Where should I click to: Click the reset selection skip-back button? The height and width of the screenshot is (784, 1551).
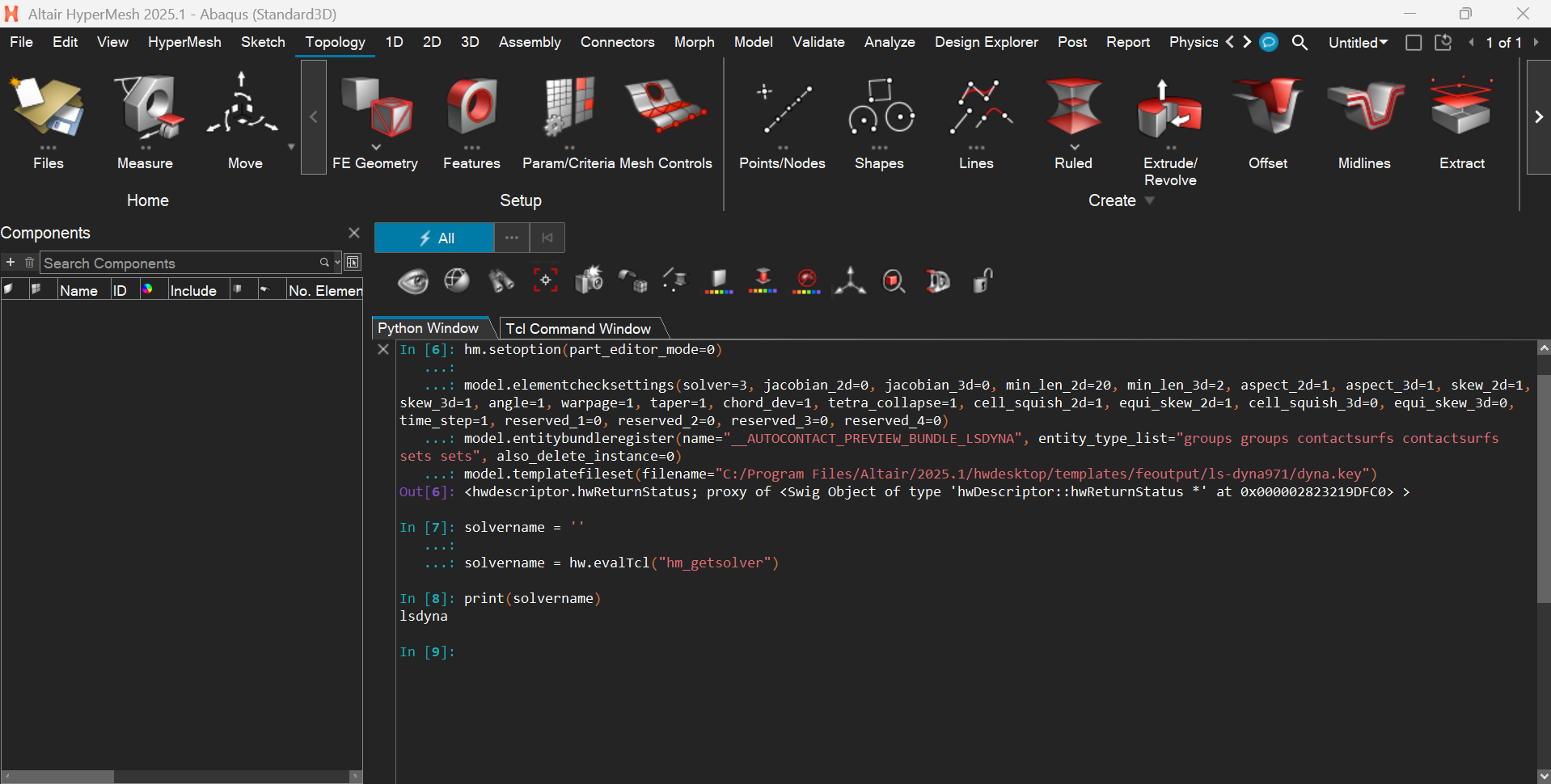(x=547, y=238)
